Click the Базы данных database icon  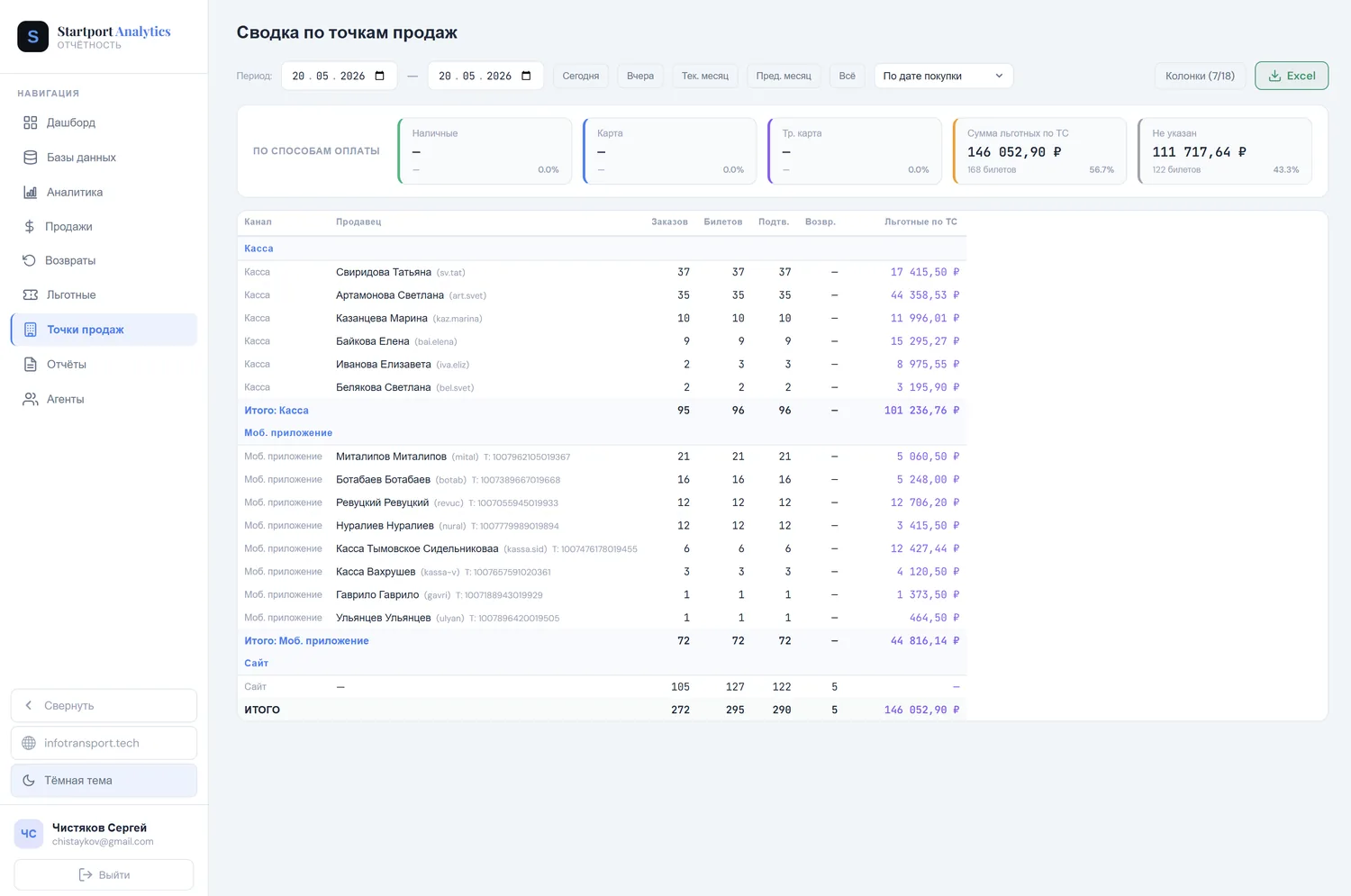31,158
